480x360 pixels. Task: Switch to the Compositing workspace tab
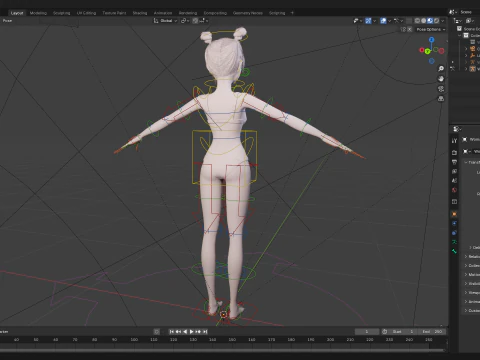[215, 13]
